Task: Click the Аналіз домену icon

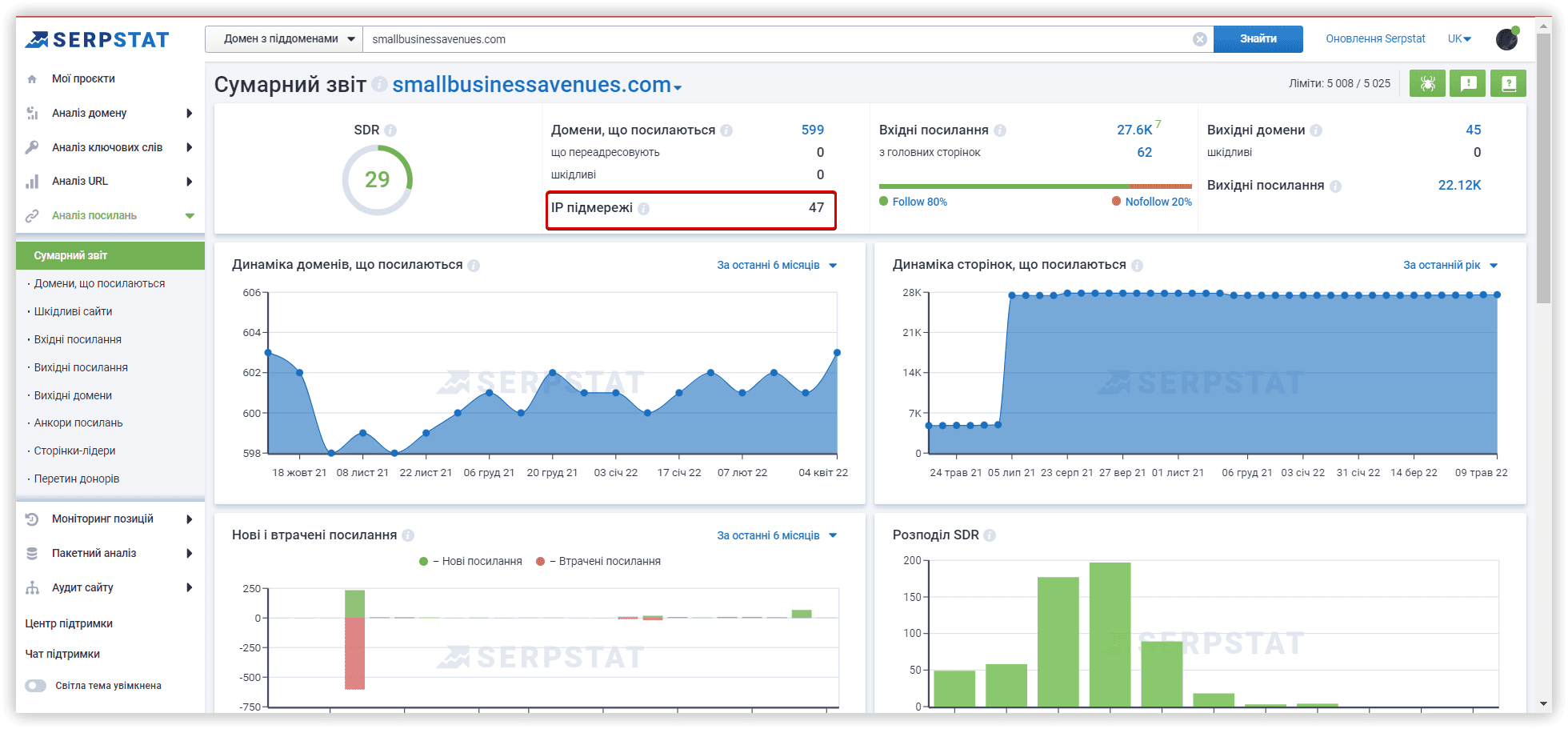Action: [32, 113]
